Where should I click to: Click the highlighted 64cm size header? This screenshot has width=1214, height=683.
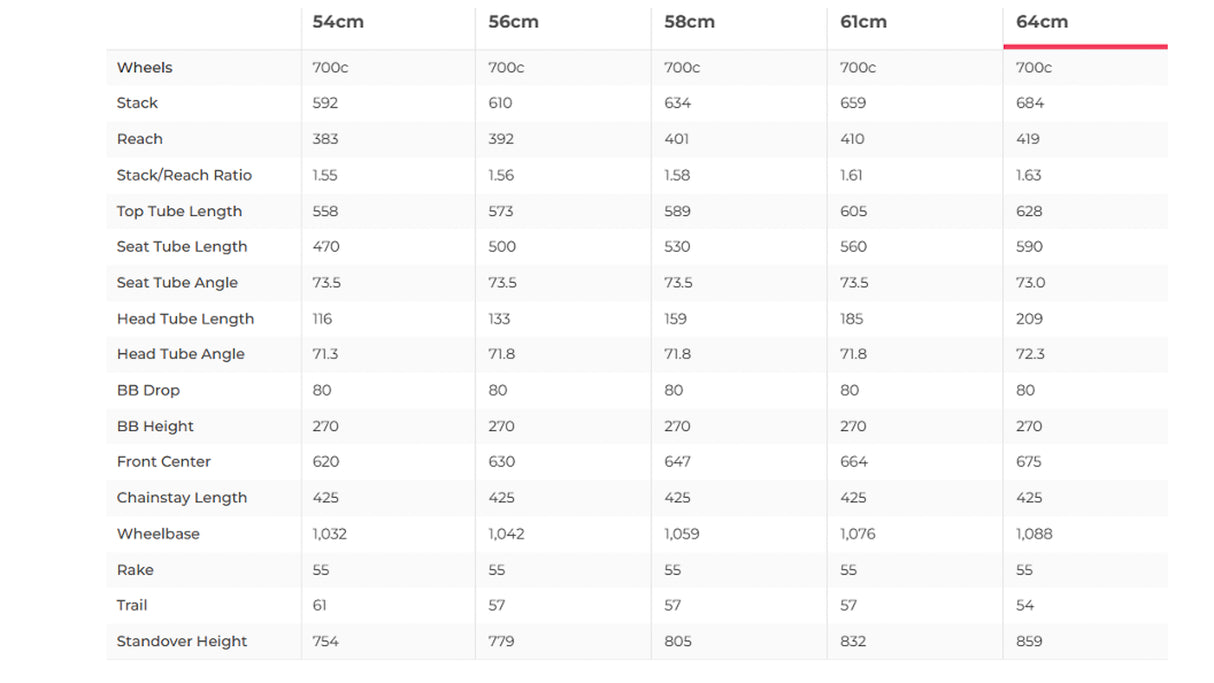click(x=1042, y=22)
